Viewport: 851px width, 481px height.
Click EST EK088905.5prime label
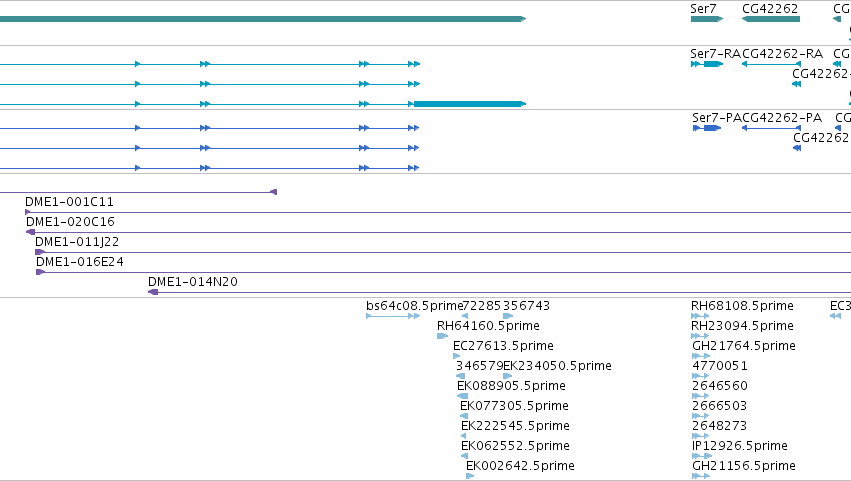click(x=511, y=387)
